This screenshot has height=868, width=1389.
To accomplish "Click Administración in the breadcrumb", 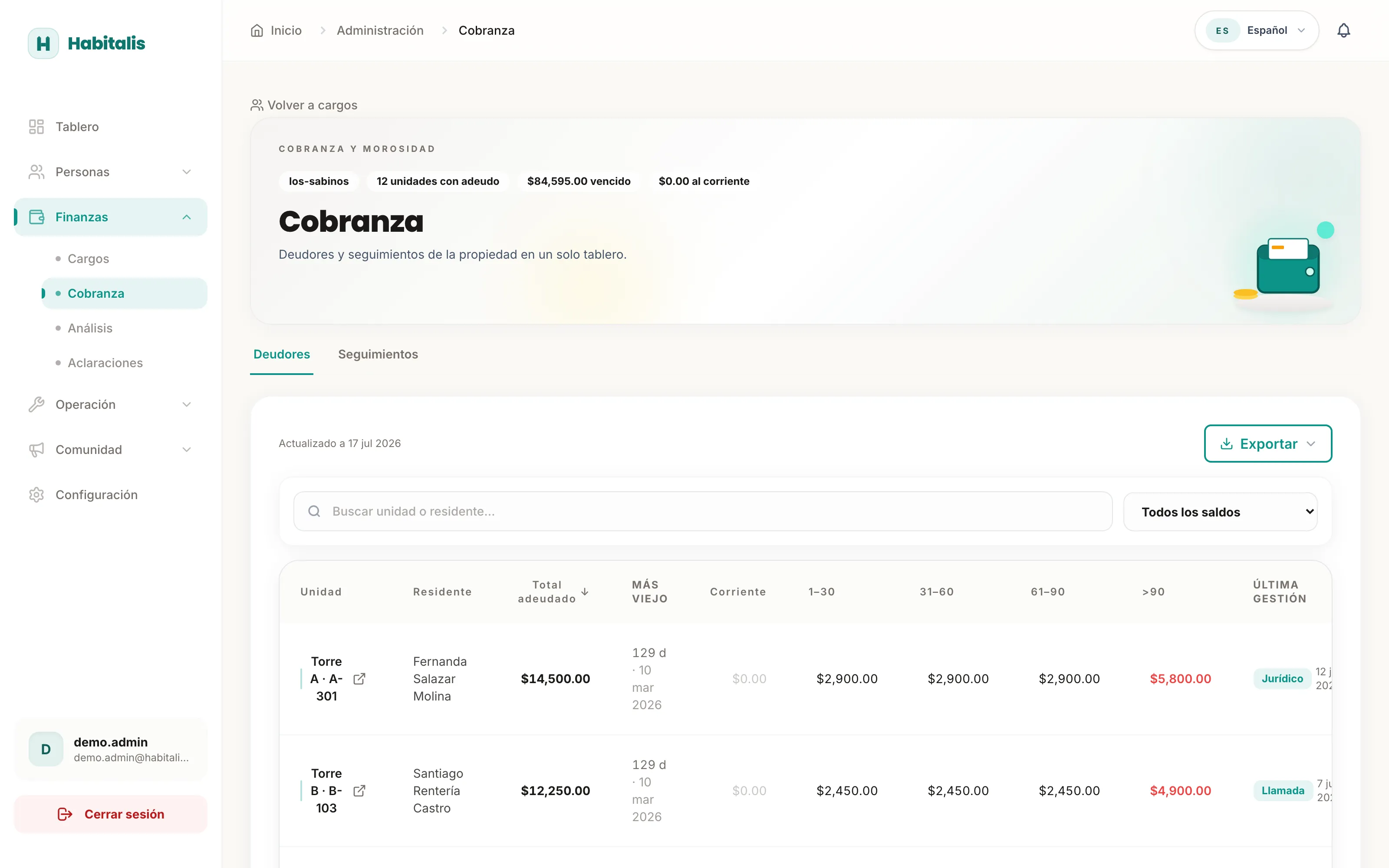I will click(x=380, y=30).
